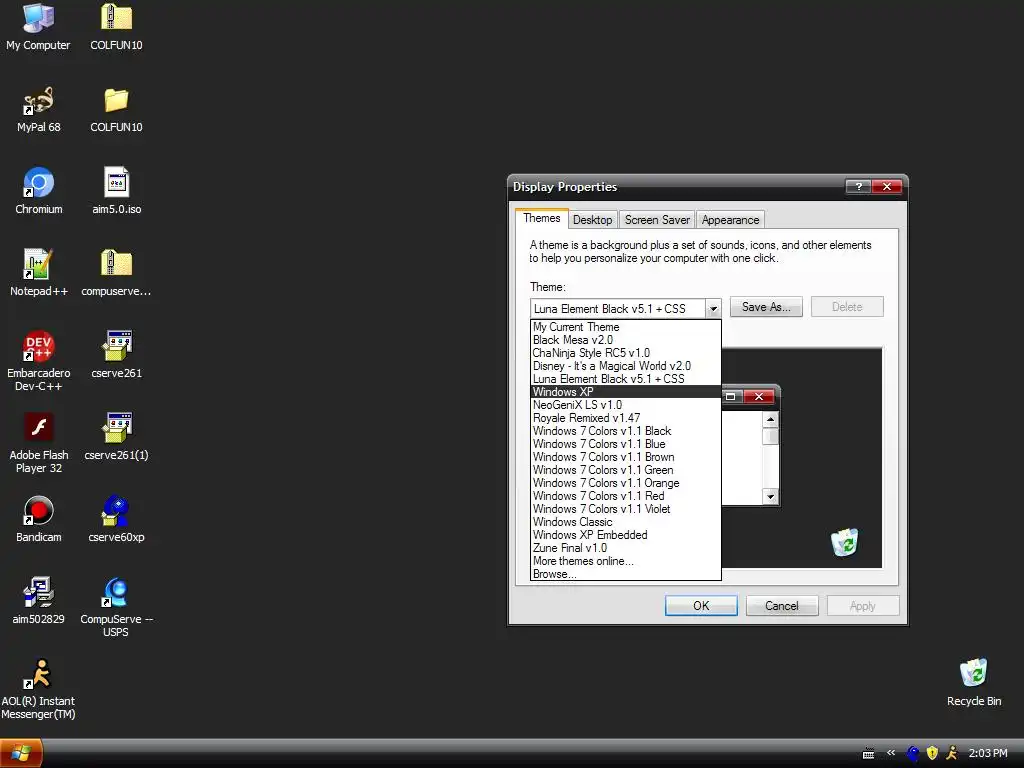Image resolution: width=1024 pixels, height=768 pixels.
Task: Pick Disney - It's a Magical World v2.0
Action: [x=626, y=366]
